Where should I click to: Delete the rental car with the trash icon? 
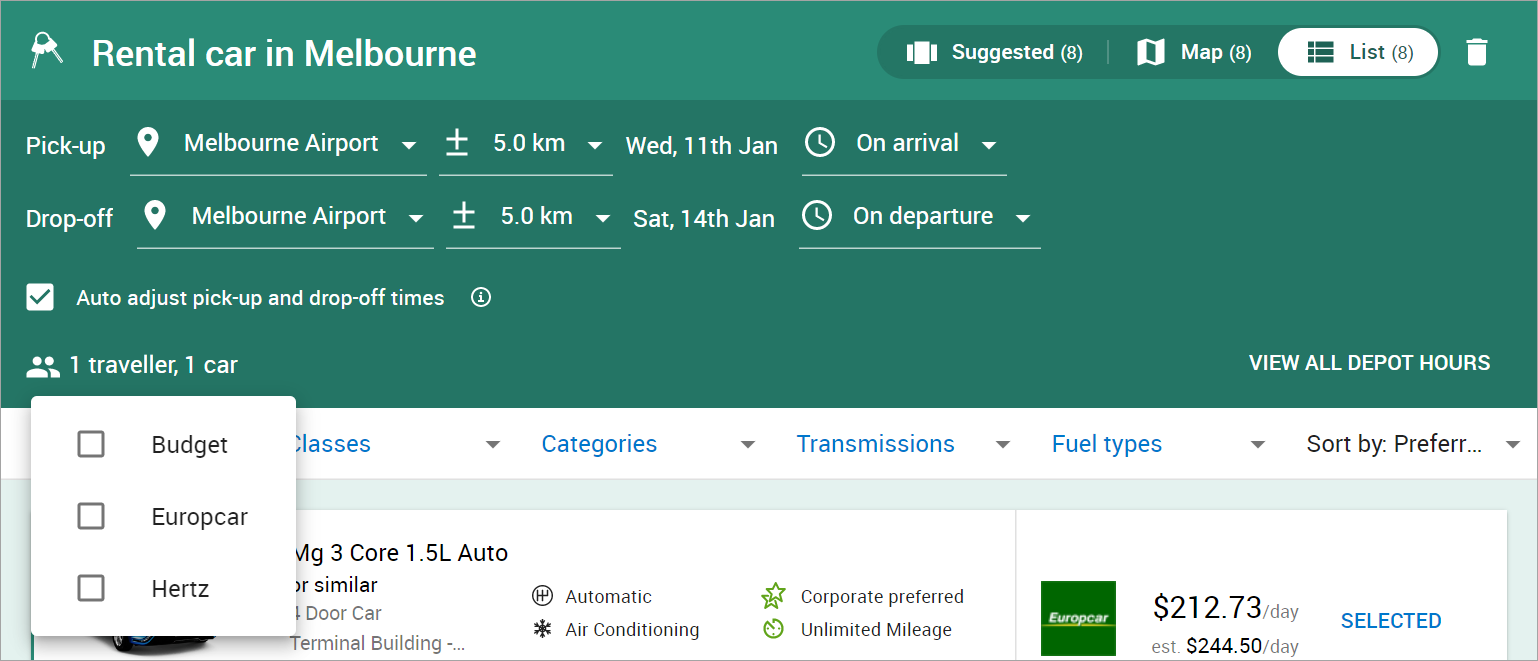point(1477,52)
